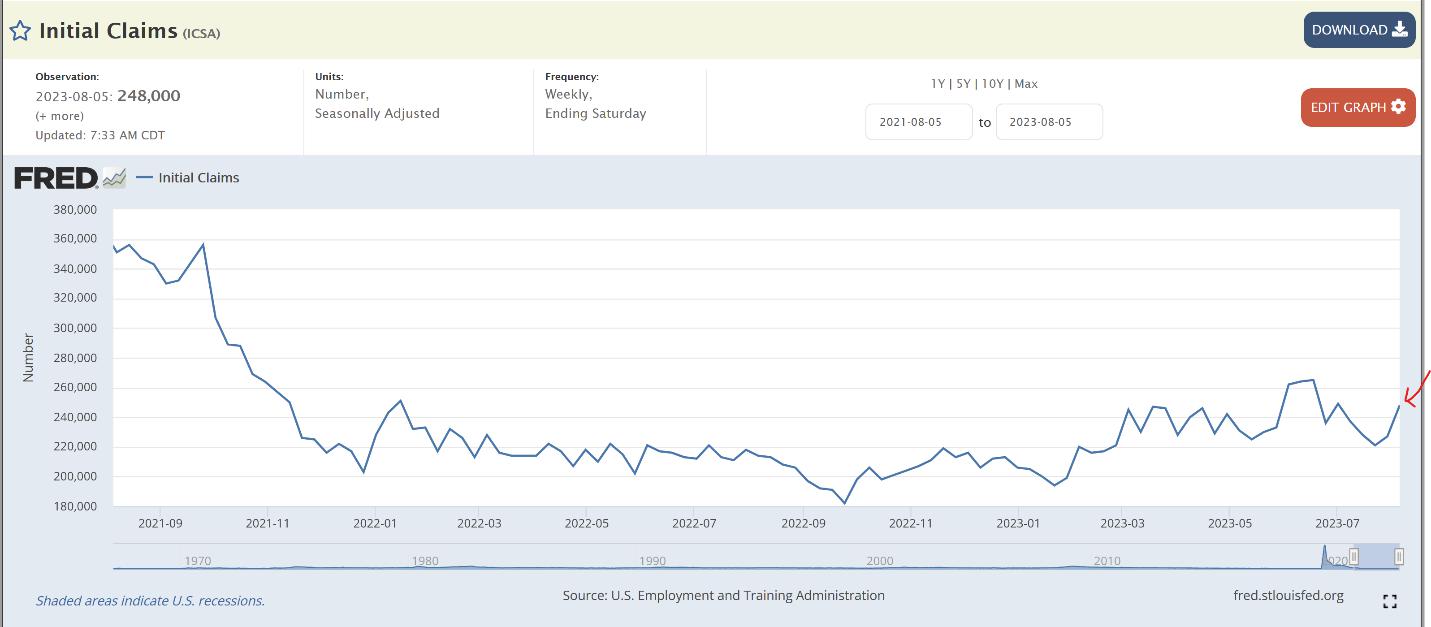
Task: Show the Max date range
Action: point(1025,84)
